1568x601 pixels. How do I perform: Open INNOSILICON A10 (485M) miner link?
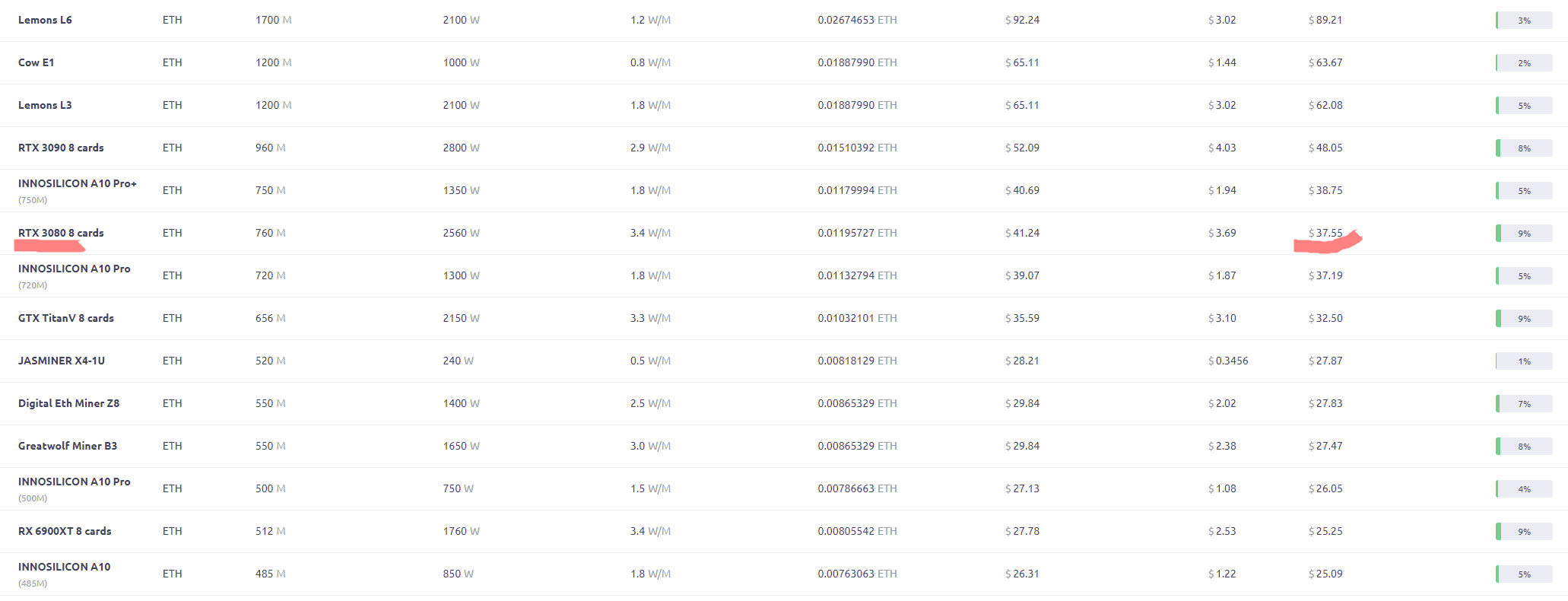pyautogui.click(x=64, y=567)
